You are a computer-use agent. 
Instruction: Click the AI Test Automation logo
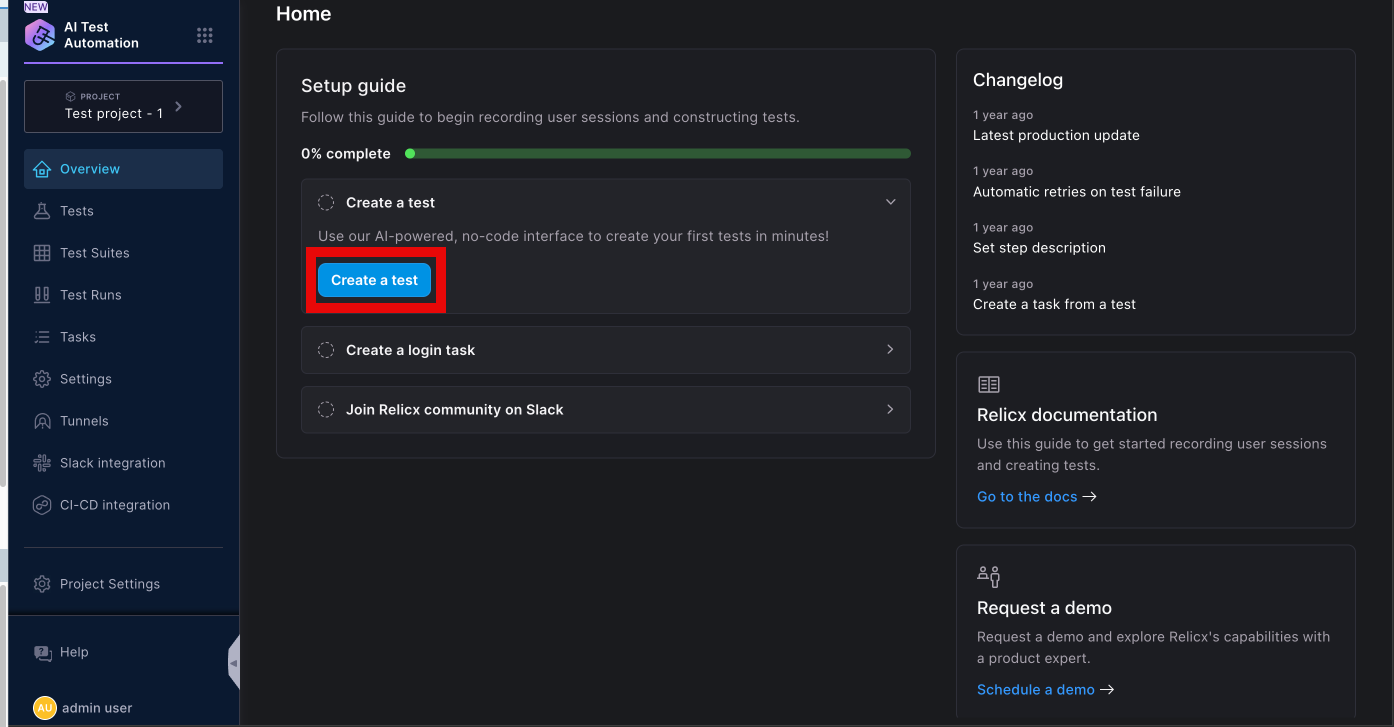tap(40, 35)
